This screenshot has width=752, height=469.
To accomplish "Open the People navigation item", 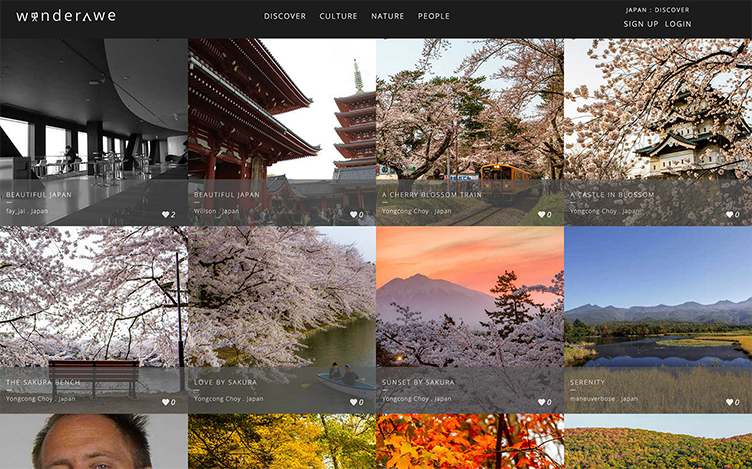I will (x=433, y=16).
